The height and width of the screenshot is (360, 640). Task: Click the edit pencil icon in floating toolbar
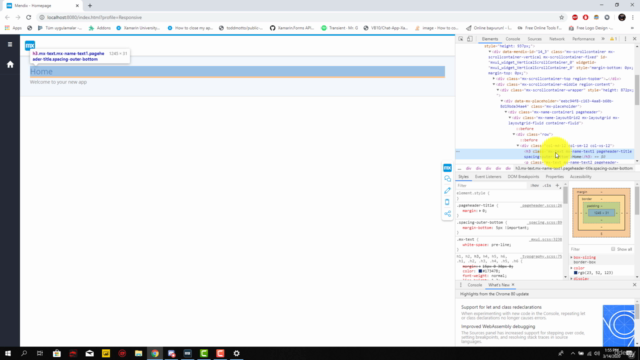[x=447, y=191]
